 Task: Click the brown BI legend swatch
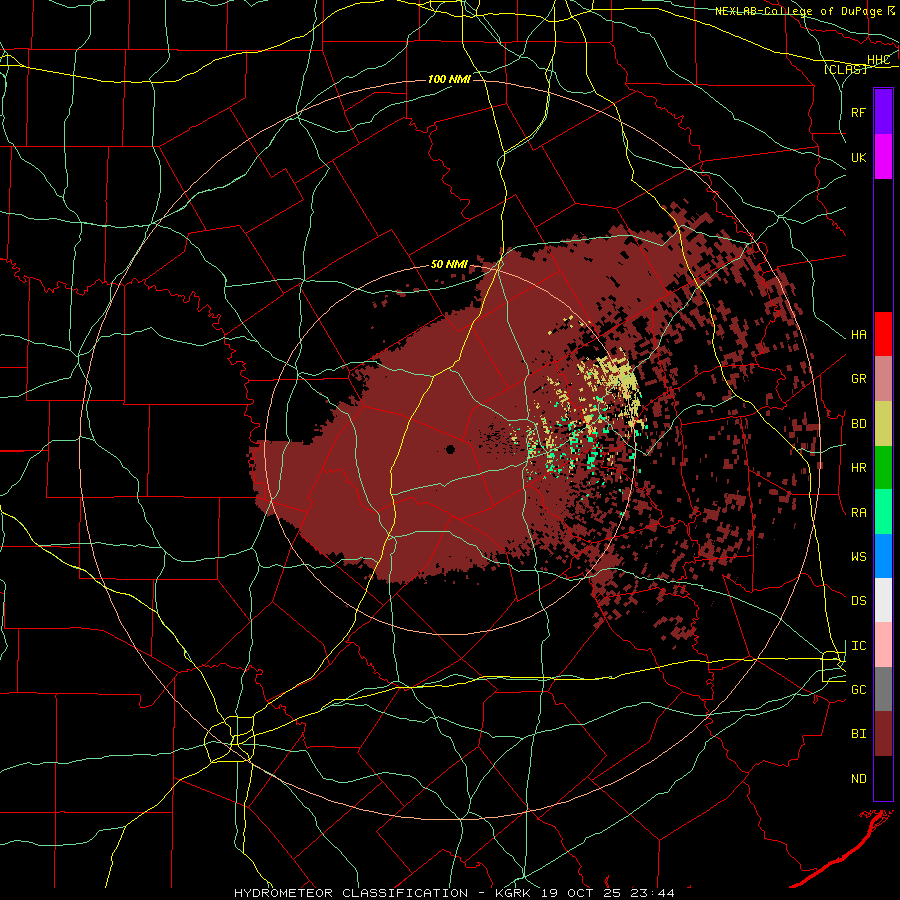pyautogui.click(x=883, y=734)
